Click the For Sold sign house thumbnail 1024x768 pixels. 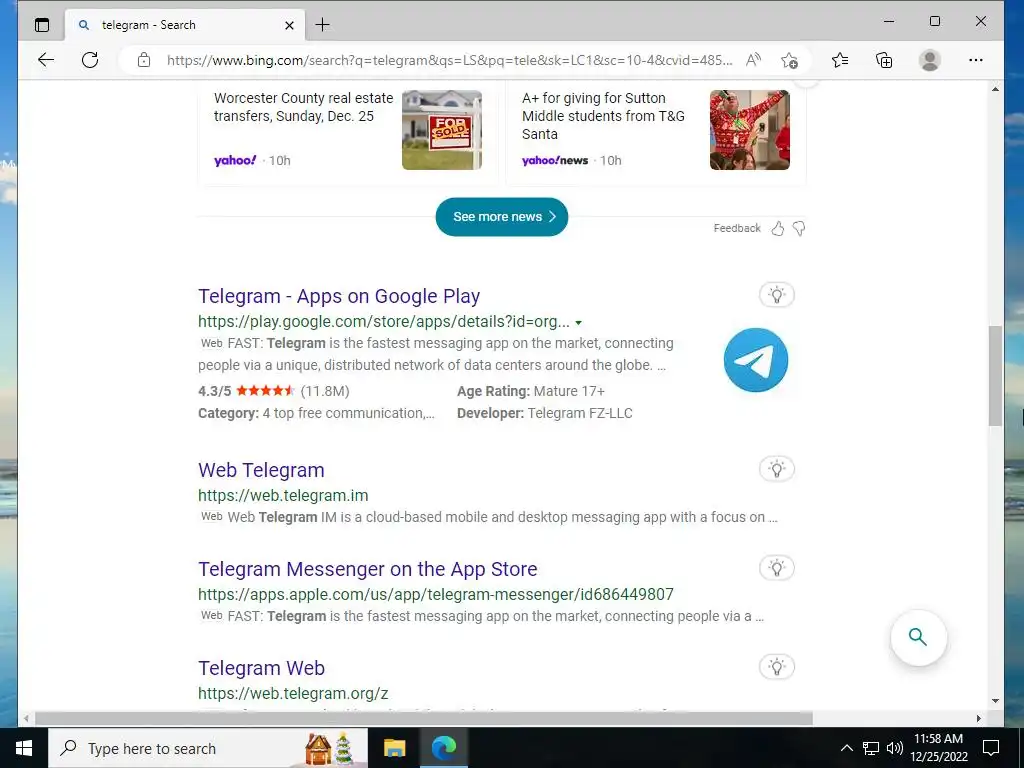(442, 130)
